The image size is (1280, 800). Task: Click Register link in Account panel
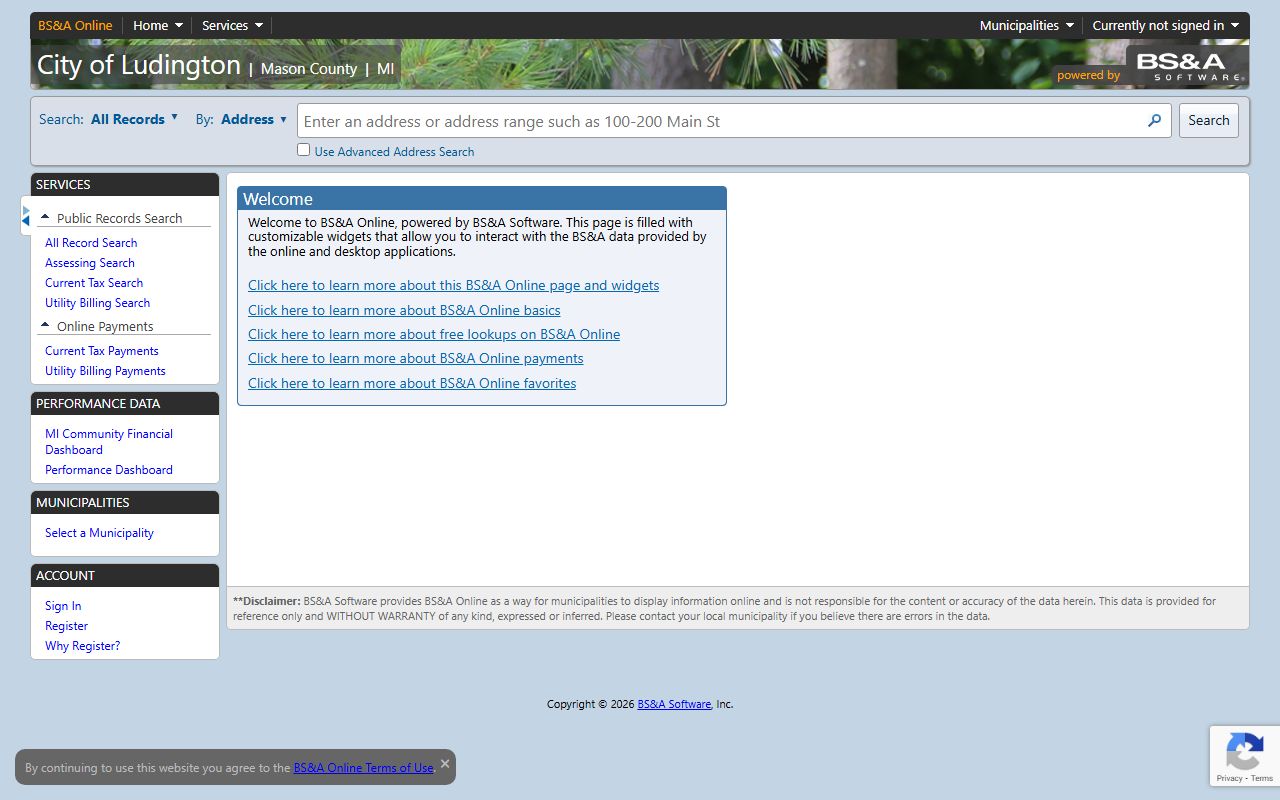coord(66,626)
